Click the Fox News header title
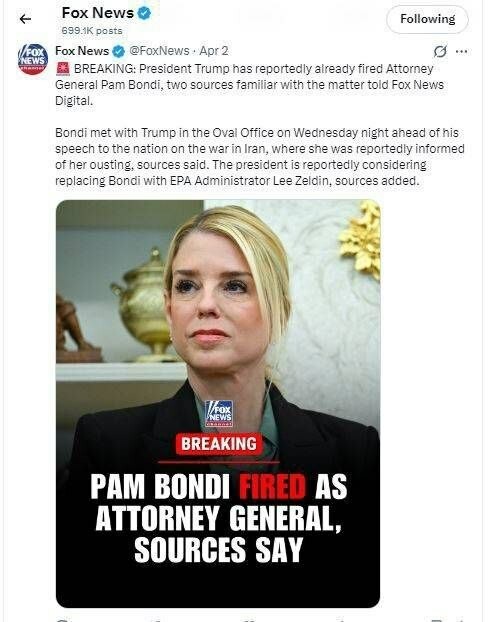 98,13
